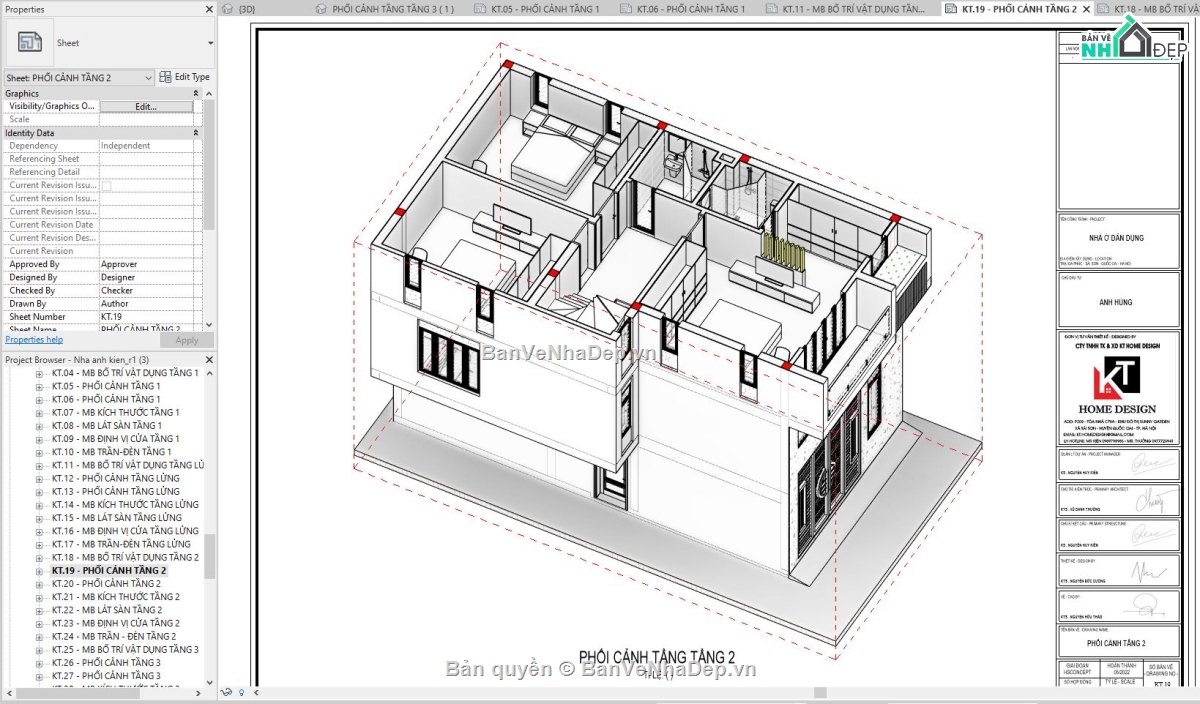Screen dimensions: 1200x704
Task: Select KT.13 - PHỐI CẢNH TẦNG LỬNG sheet
Action: pos(116,491)
